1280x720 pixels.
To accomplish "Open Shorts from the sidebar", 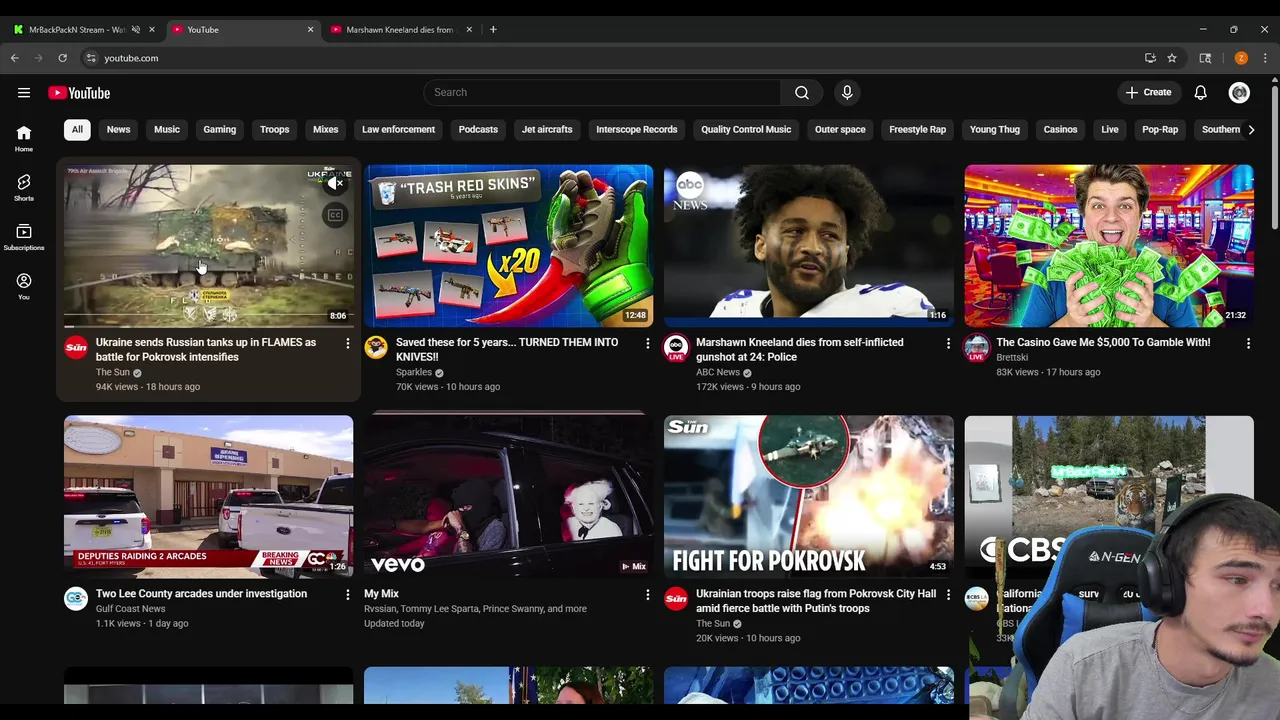I will tap(24, 187).
